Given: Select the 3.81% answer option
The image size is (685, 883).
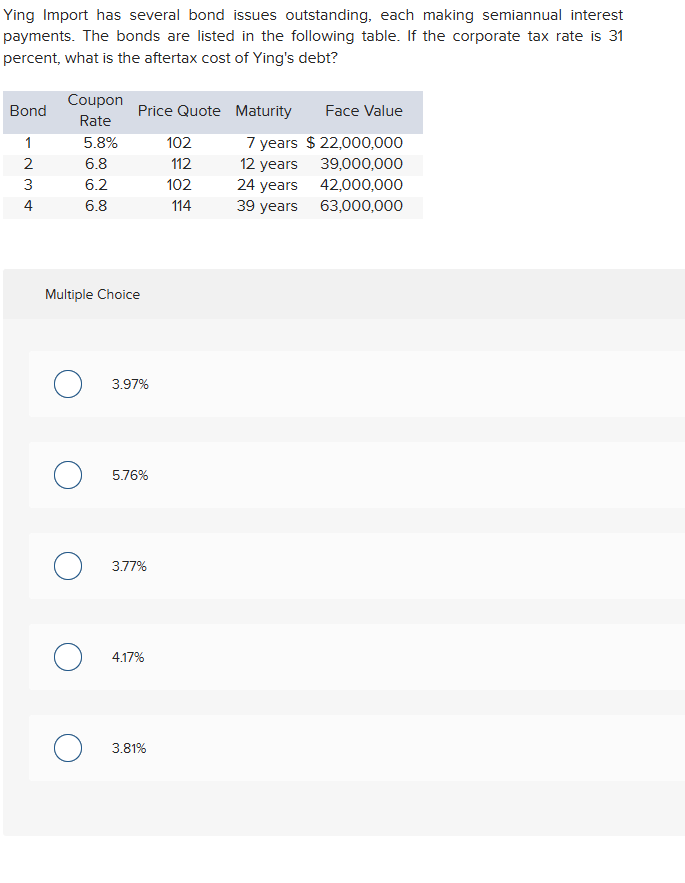Looking at the screenshot, I should [67, 748].
